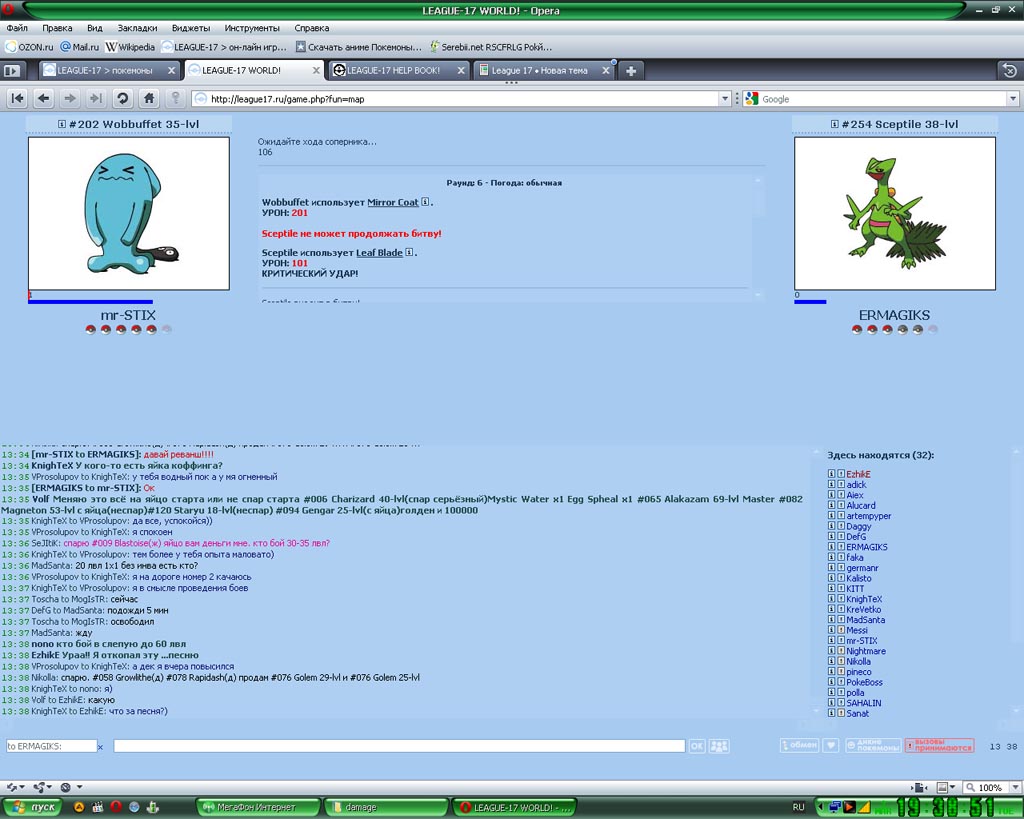Click the Forward arrow button
Image resolution: width=1024 pixels, height=819 pixels.
(70, 99)
